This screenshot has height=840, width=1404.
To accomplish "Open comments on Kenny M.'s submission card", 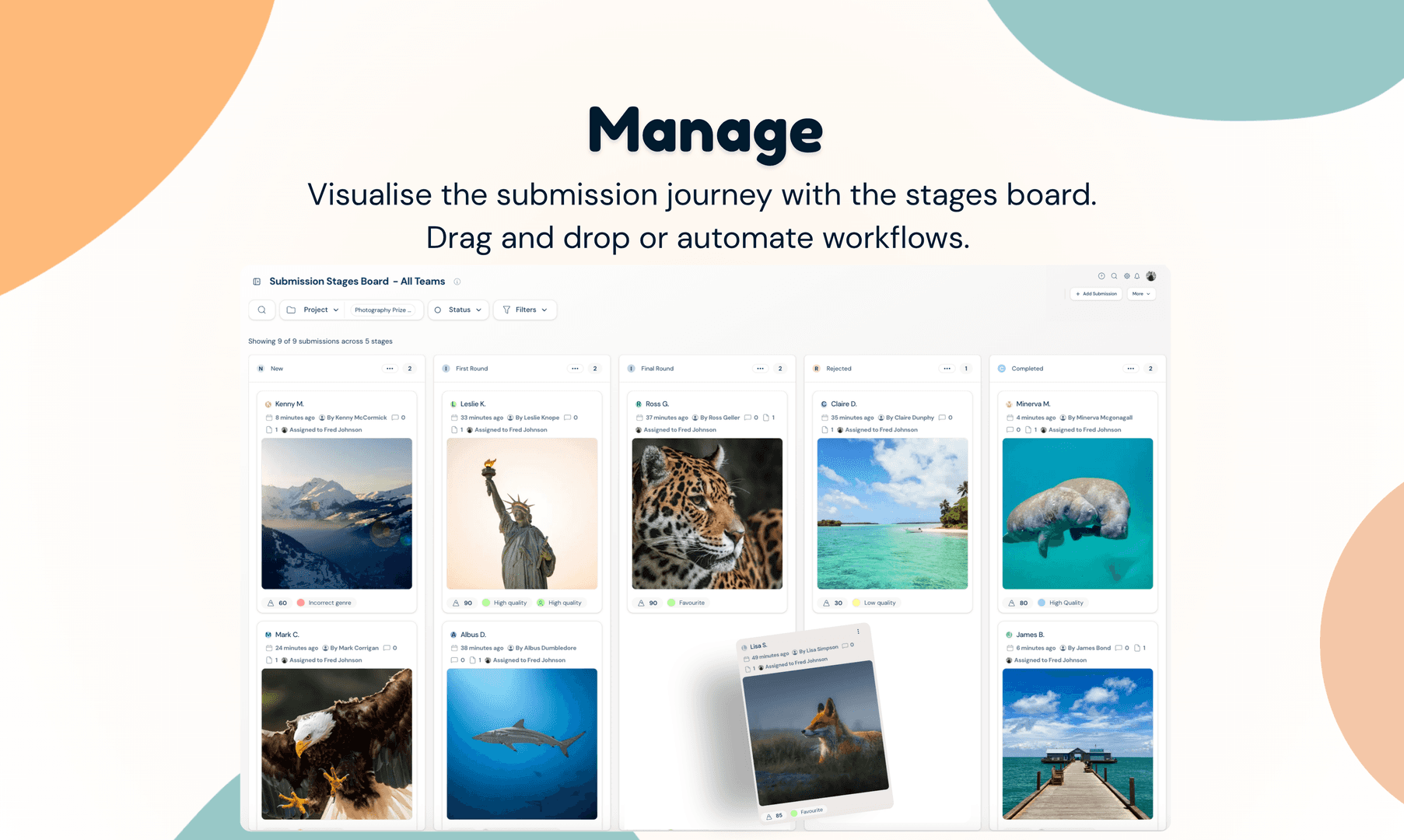I will click(394, 417).
